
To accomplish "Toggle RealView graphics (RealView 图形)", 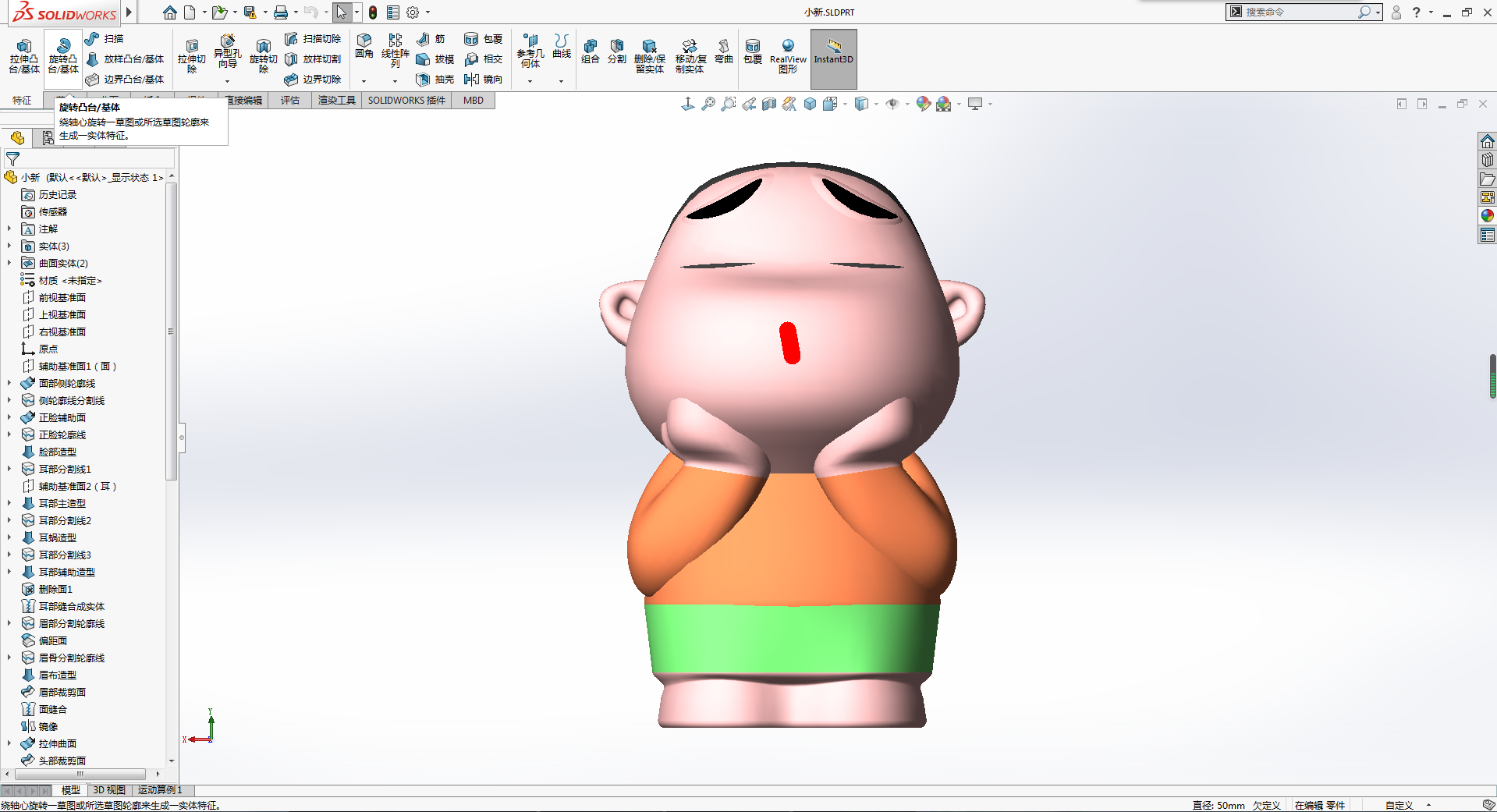I will pos(788,56).
